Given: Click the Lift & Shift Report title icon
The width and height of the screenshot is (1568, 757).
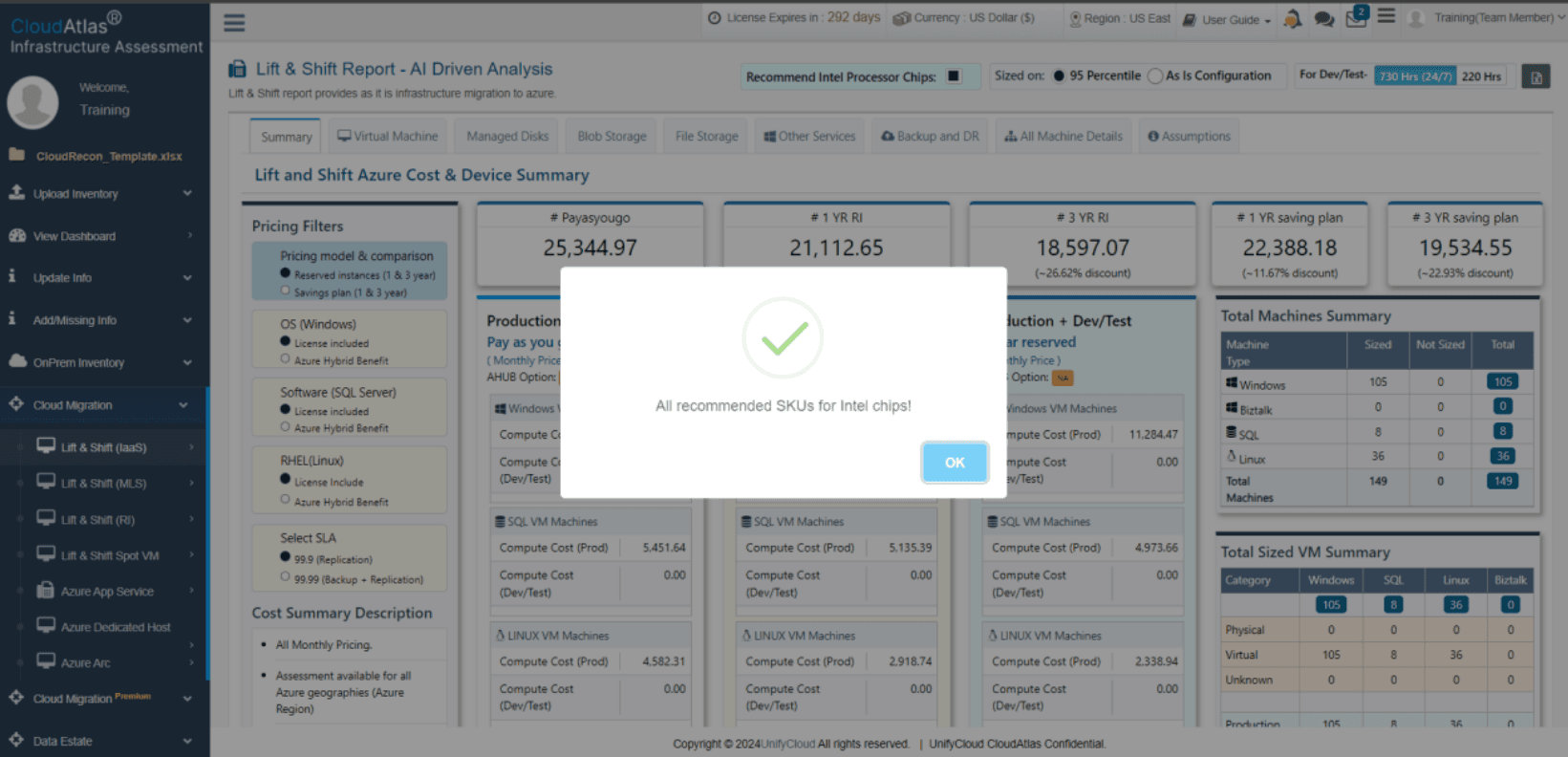Looking at the screenshot, I should (x=237, y=69).
